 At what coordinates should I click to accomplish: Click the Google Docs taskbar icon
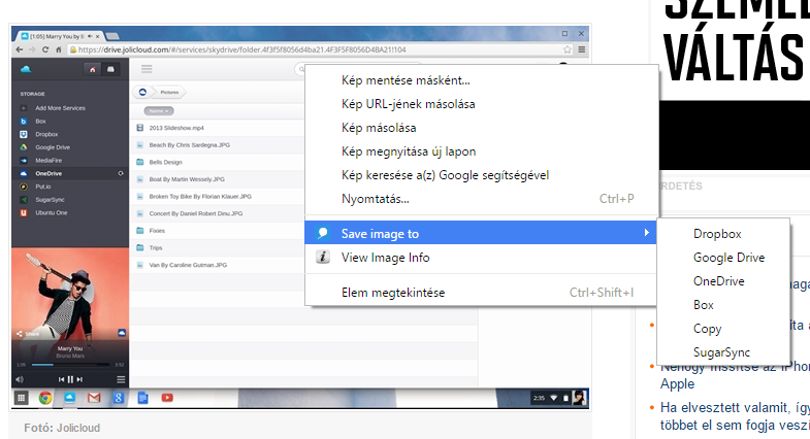click(143, 398)
